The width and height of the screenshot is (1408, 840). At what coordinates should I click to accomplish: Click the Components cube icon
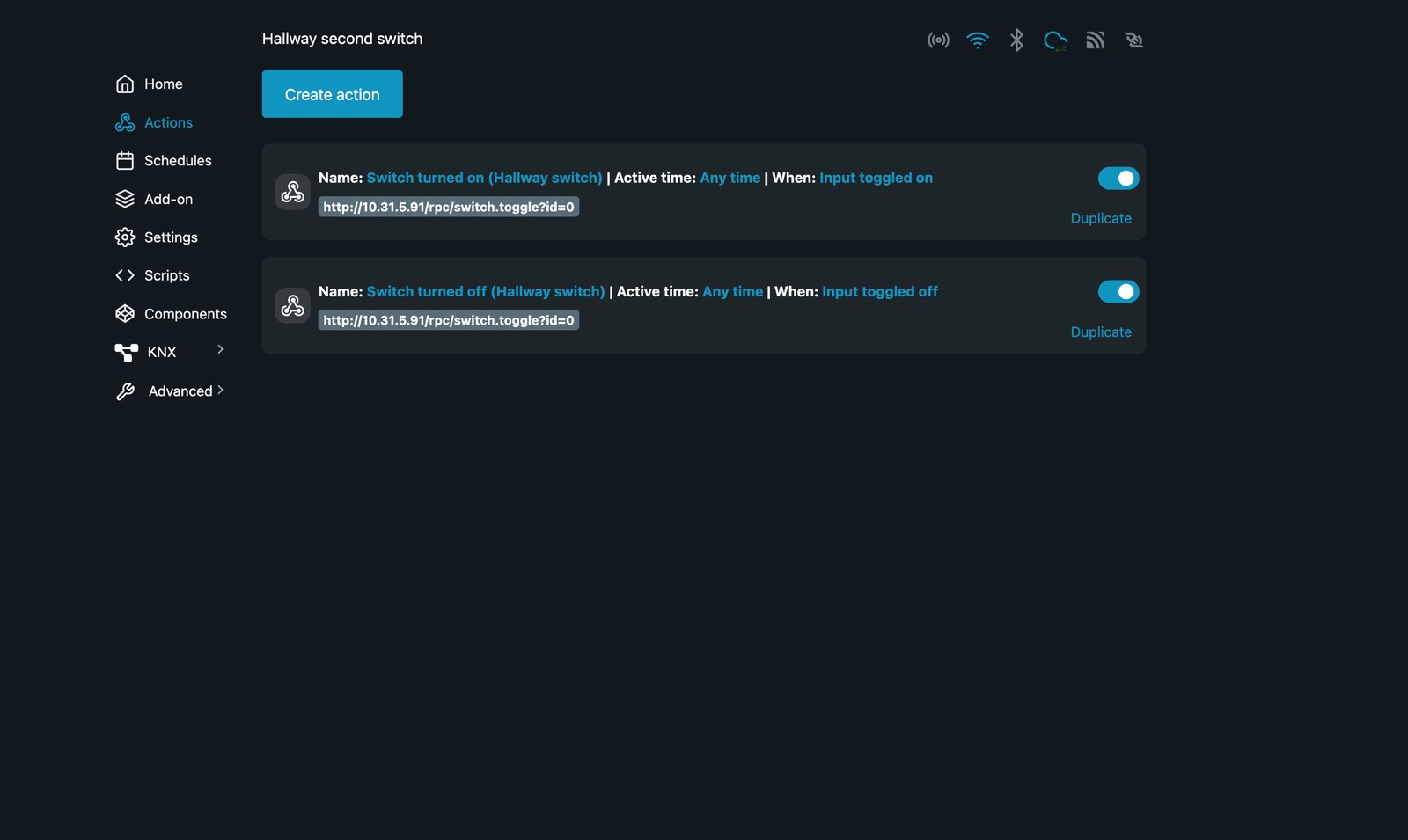[x=125, y=313]
